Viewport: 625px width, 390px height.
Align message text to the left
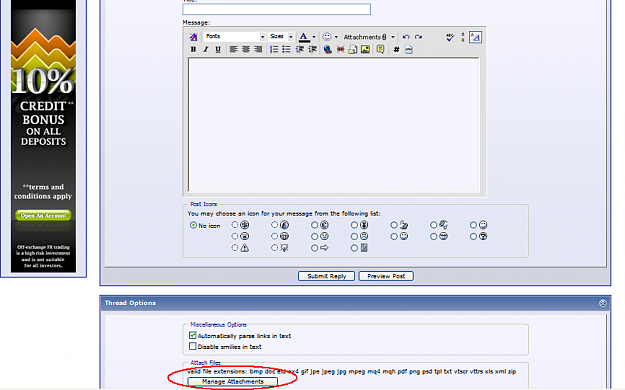pyautogui.click(x=234, y=49)
